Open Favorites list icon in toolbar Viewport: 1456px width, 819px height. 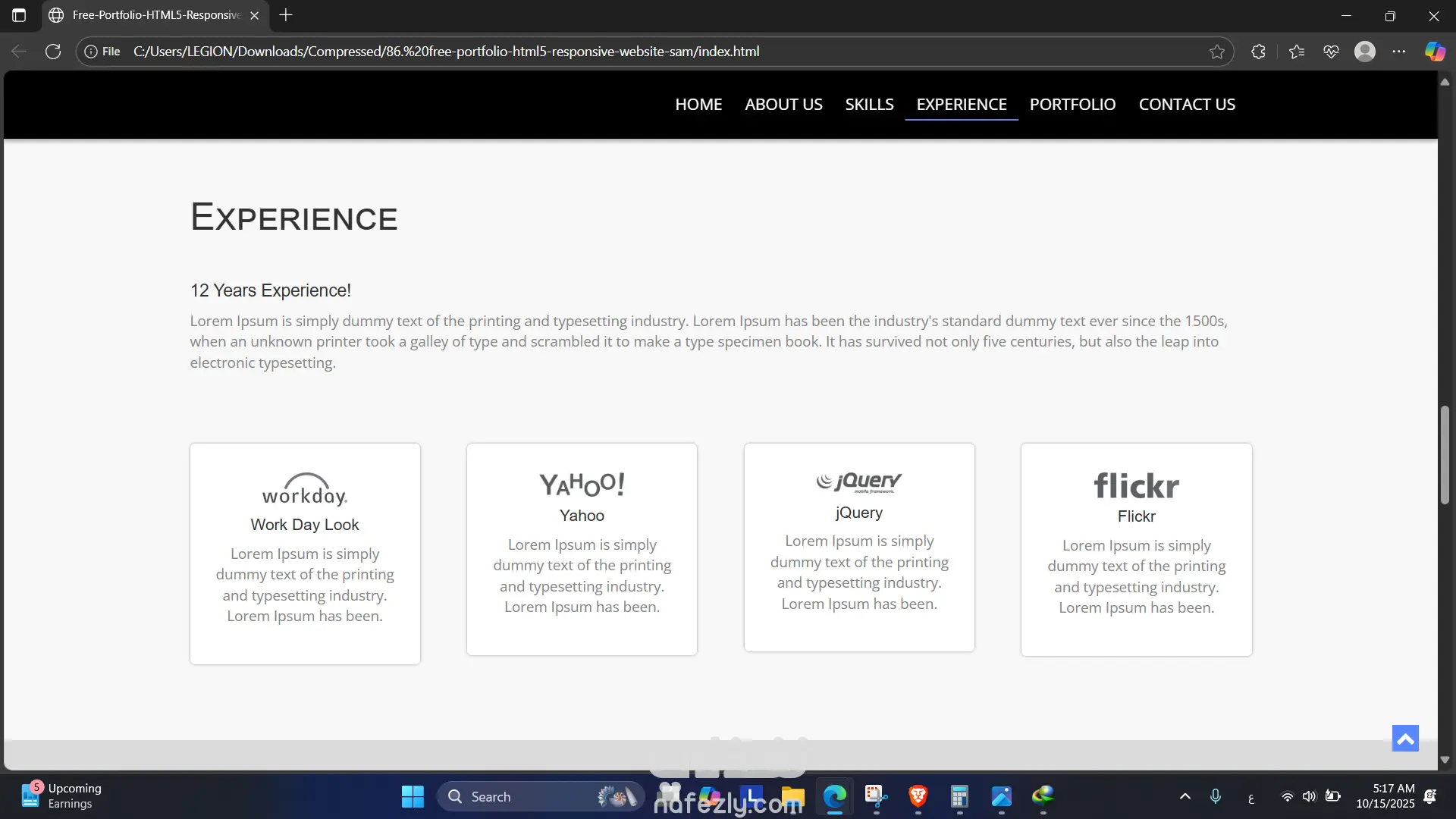tap(1297, 52)
